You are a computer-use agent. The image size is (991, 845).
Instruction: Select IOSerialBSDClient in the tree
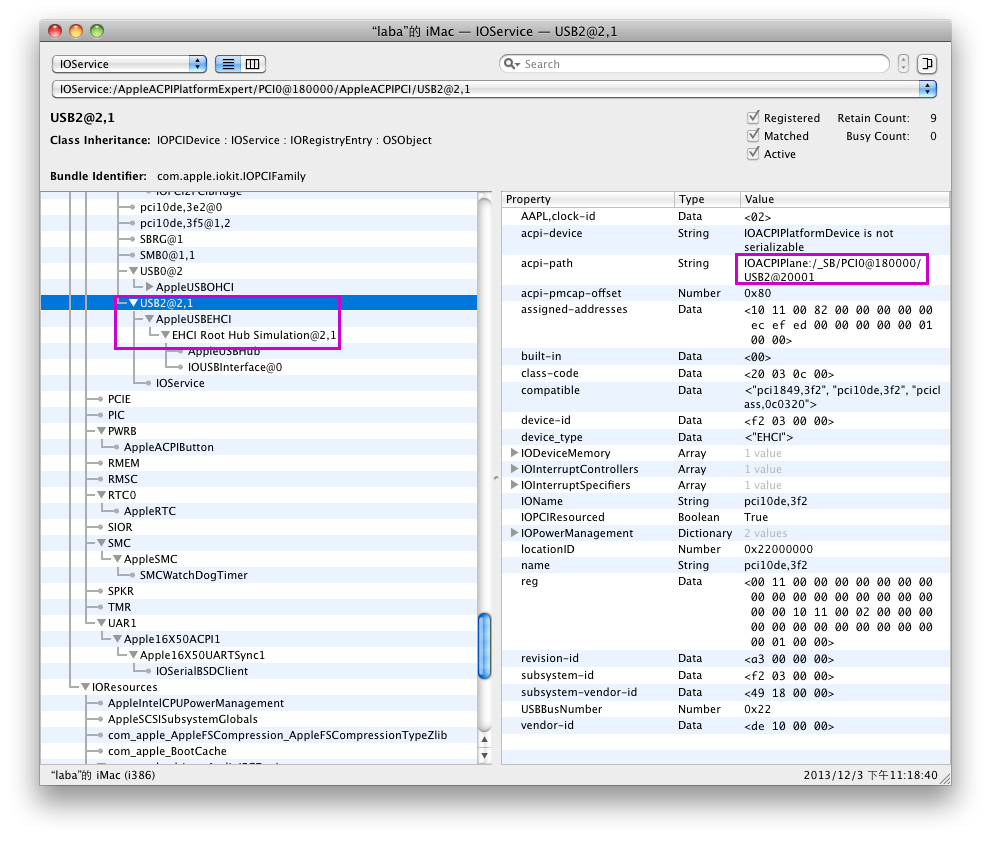tap(202, 671)
